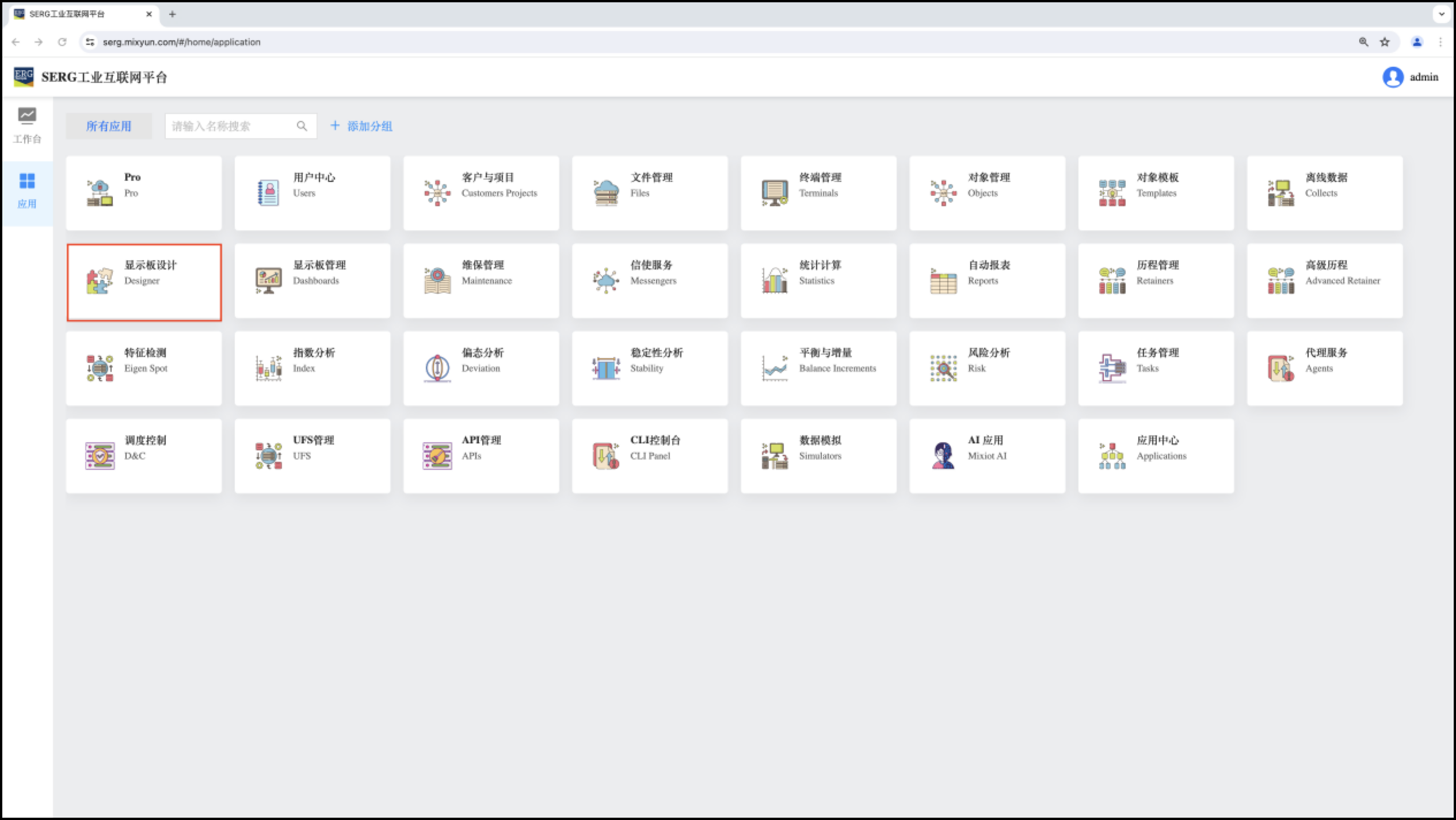The height and width of the screenshot is (820, 1456).
Task: Open the CLI Panel app icon
Action: (x=605, y=455)
